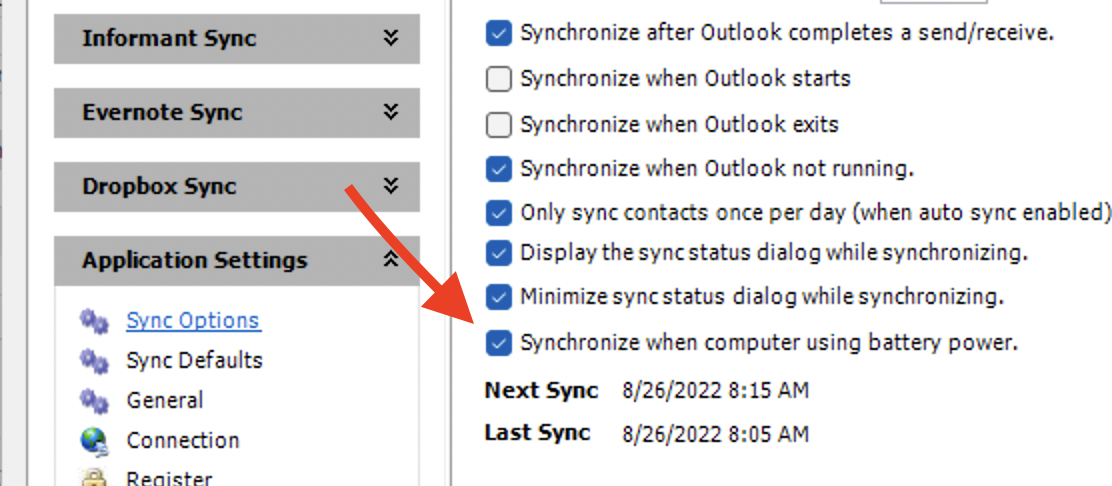Select Sync Defaults in the sidebar
This screenshot has width=1112, height=486.
tap(194, 360)
